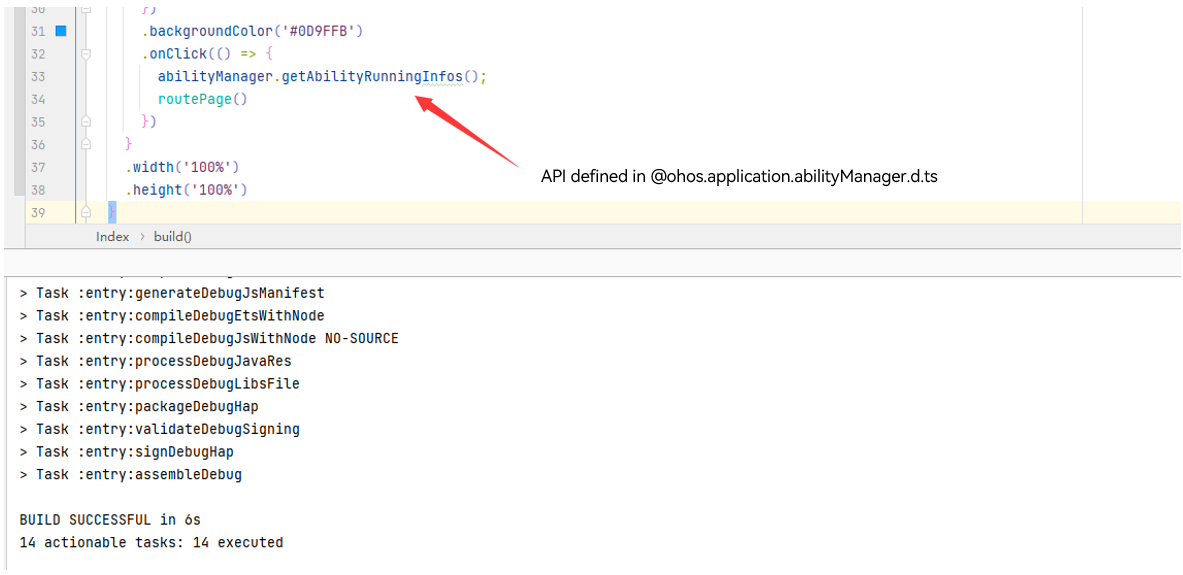Collapse the onClick block at line 32
The height and width of the screenshot is (575, 1183).
pos(86,54)
